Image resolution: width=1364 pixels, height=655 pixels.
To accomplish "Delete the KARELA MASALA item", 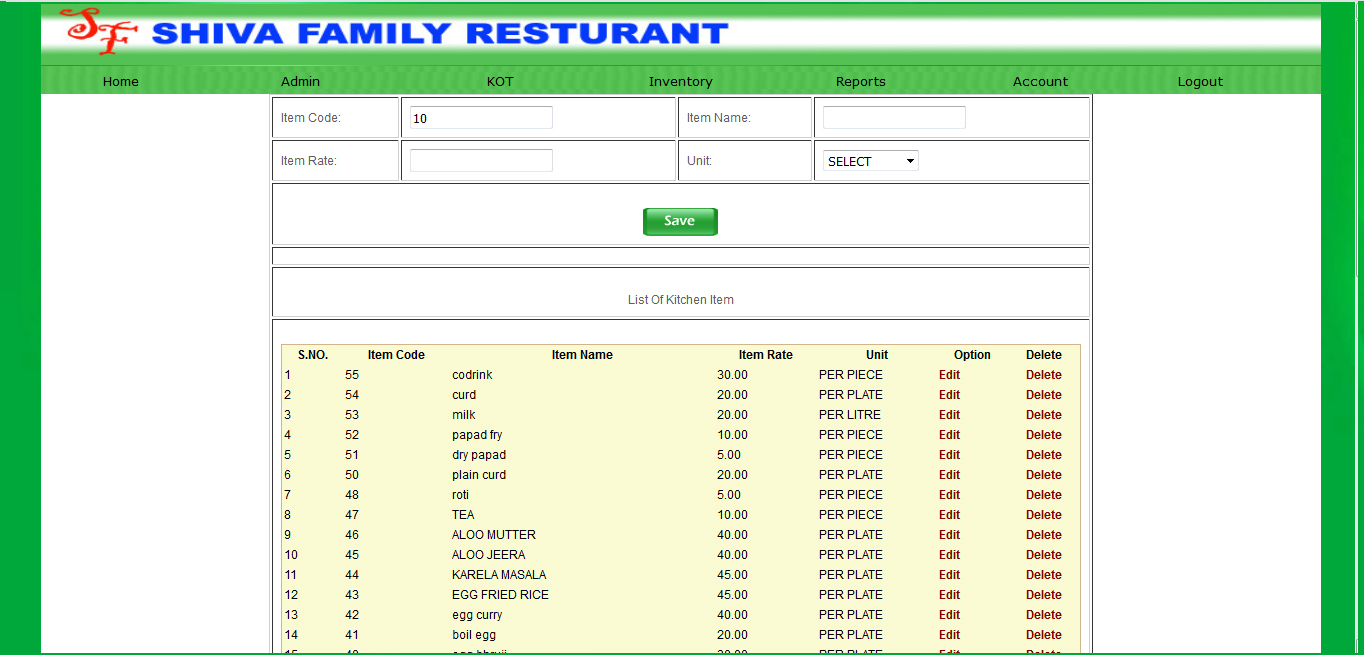I will coord(1044,575).
